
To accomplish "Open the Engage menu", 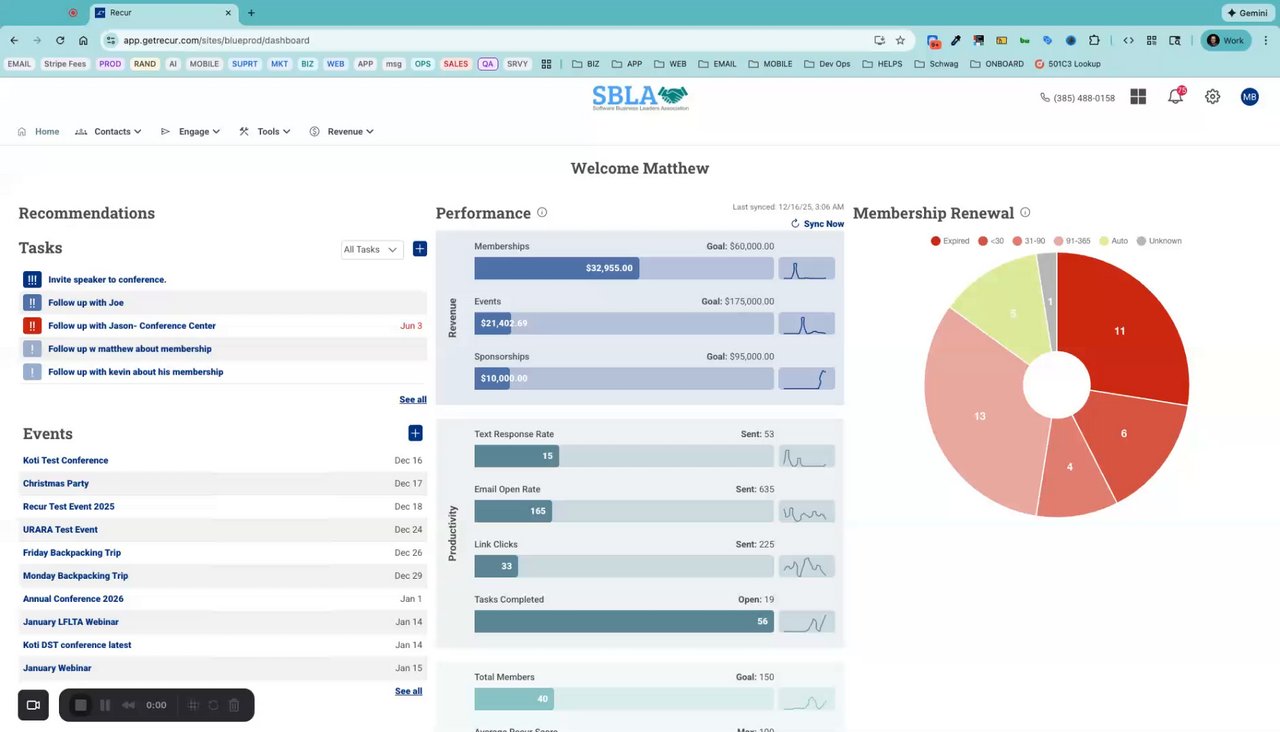I will click(190, 131).
